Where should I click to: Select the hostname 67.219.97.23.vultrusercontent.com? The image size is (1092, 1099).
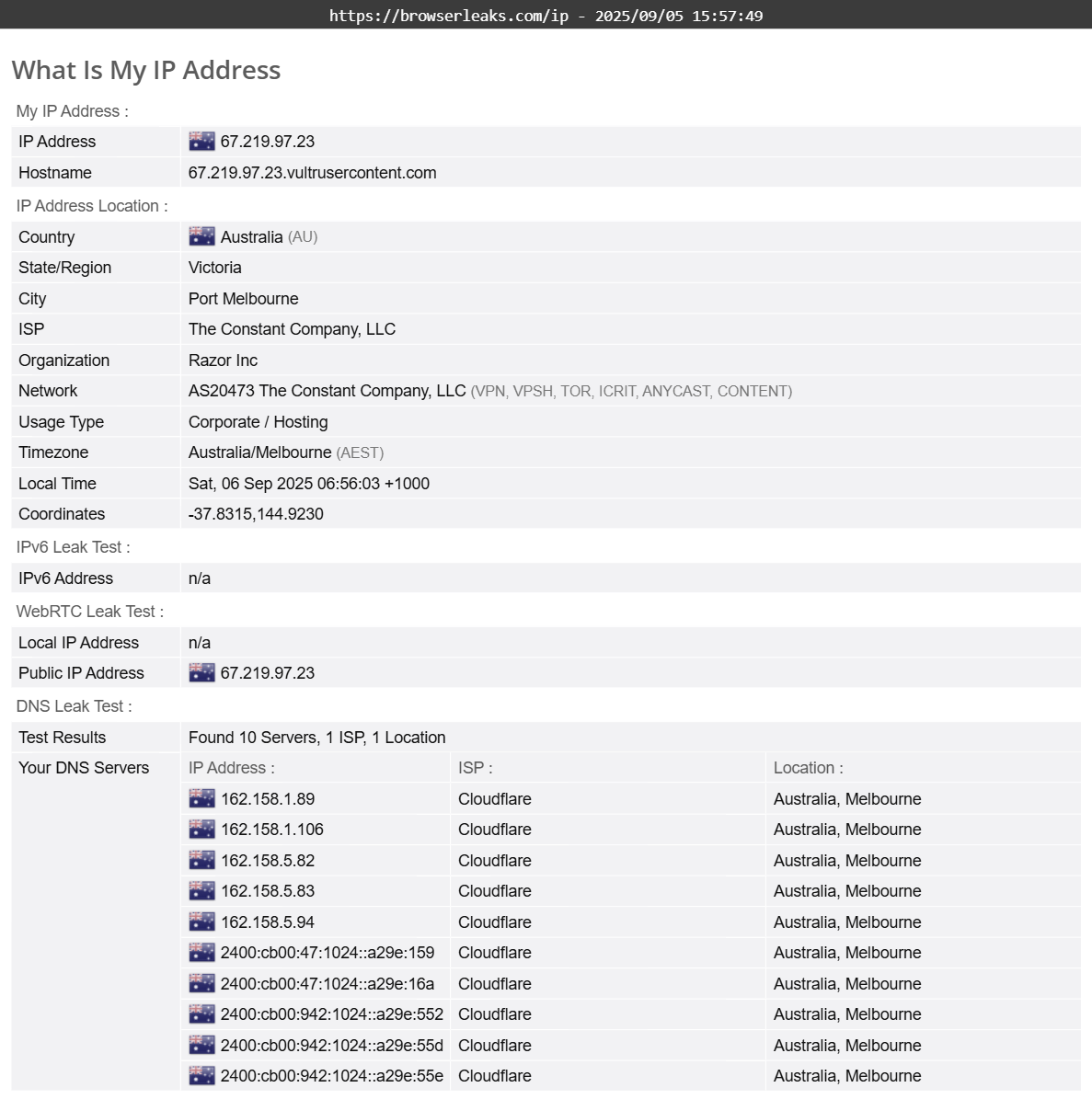tap(312, 173)
